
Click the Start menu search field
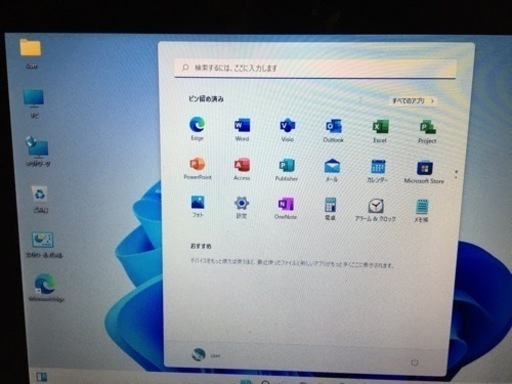pyautogui.click(x=315, y=68)
